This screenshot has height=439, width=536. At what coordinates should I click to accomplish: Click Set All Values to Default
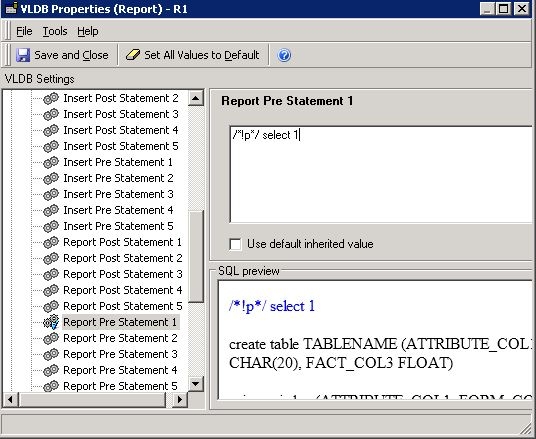192,55
